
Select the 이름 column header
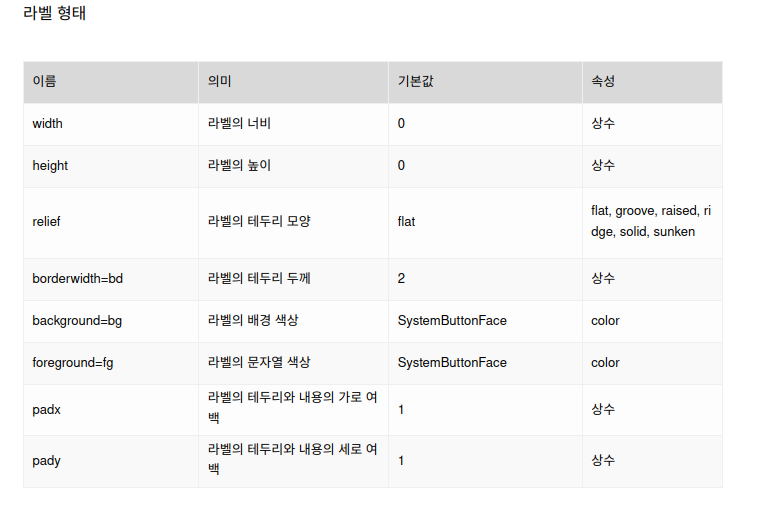(111, 82)
